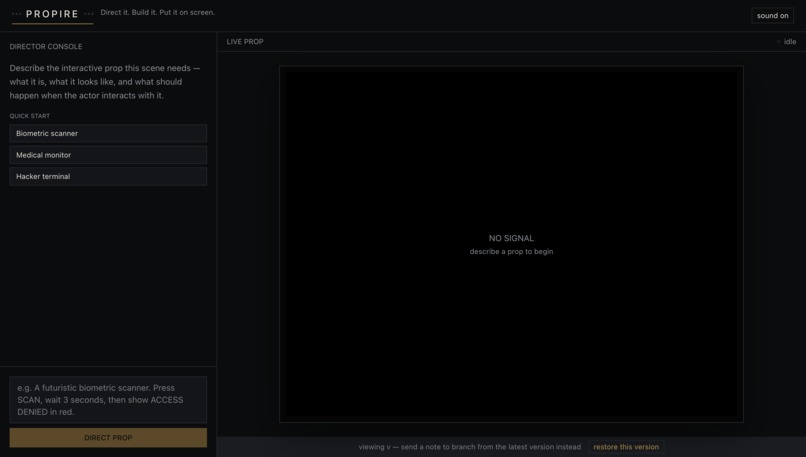This screenshot has width=806, height=457.
Task: Click the DIRECT PROP button
Action: (108, 437)
